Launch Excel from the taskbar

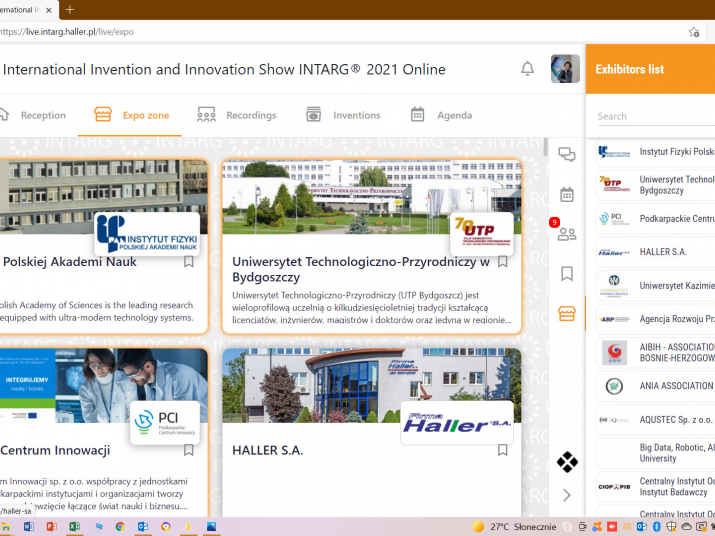pyautogui.click(x=73, y=526)
